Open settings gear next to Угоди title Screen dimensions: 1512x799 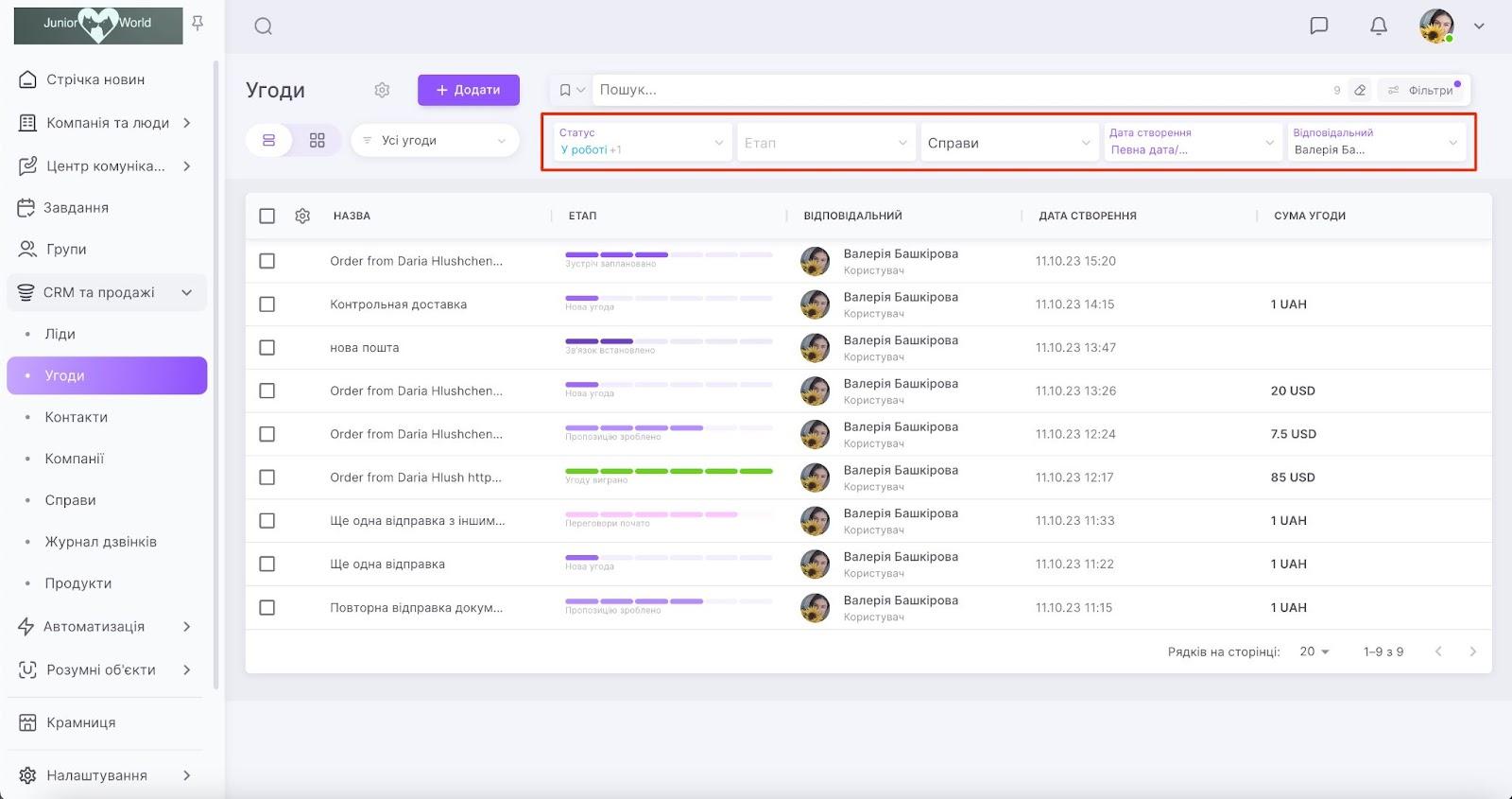click(382, 90)
